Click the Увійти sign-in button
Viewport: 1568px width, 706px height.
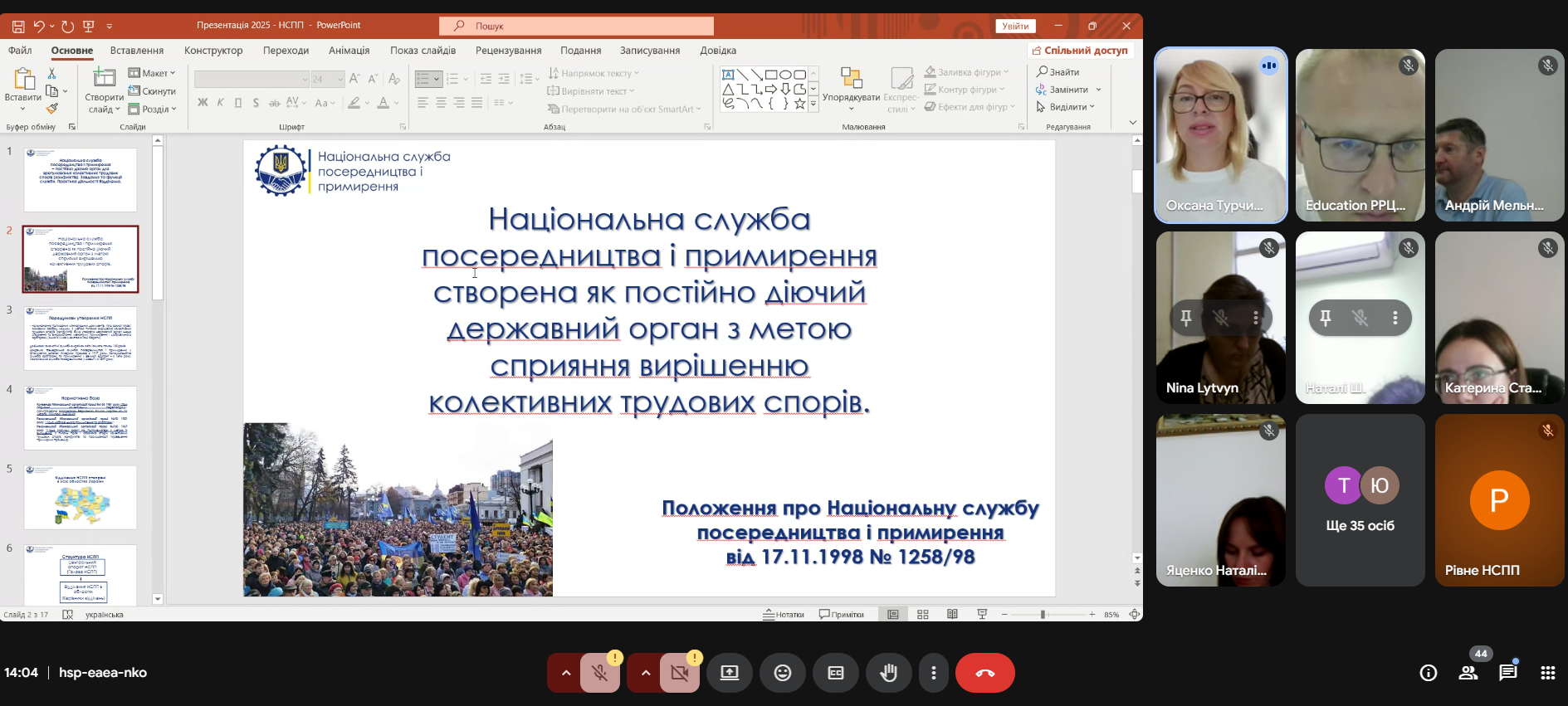point(1015,26)
